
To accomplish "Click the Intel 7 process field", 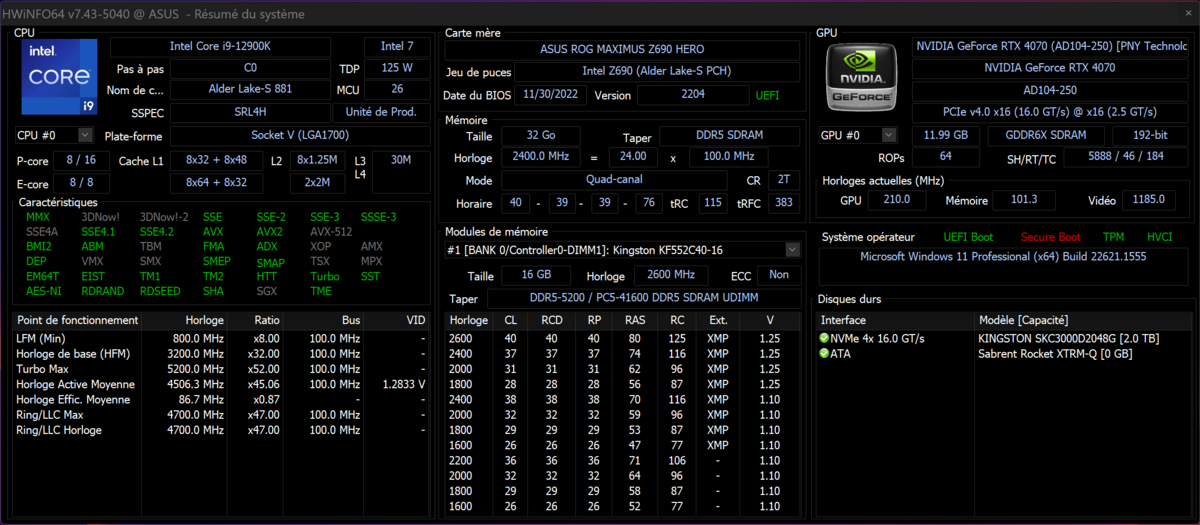I will [398, 46].
